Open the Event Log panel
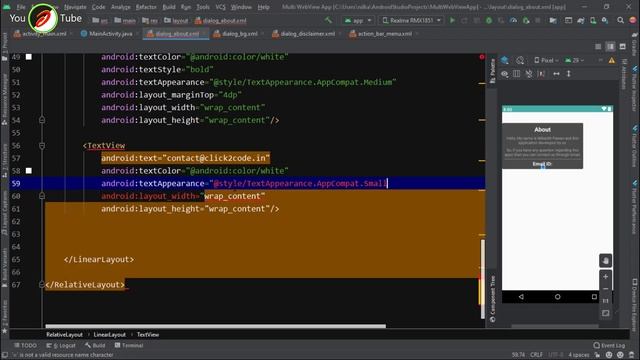The image size is (640, 360). (609, 345)
